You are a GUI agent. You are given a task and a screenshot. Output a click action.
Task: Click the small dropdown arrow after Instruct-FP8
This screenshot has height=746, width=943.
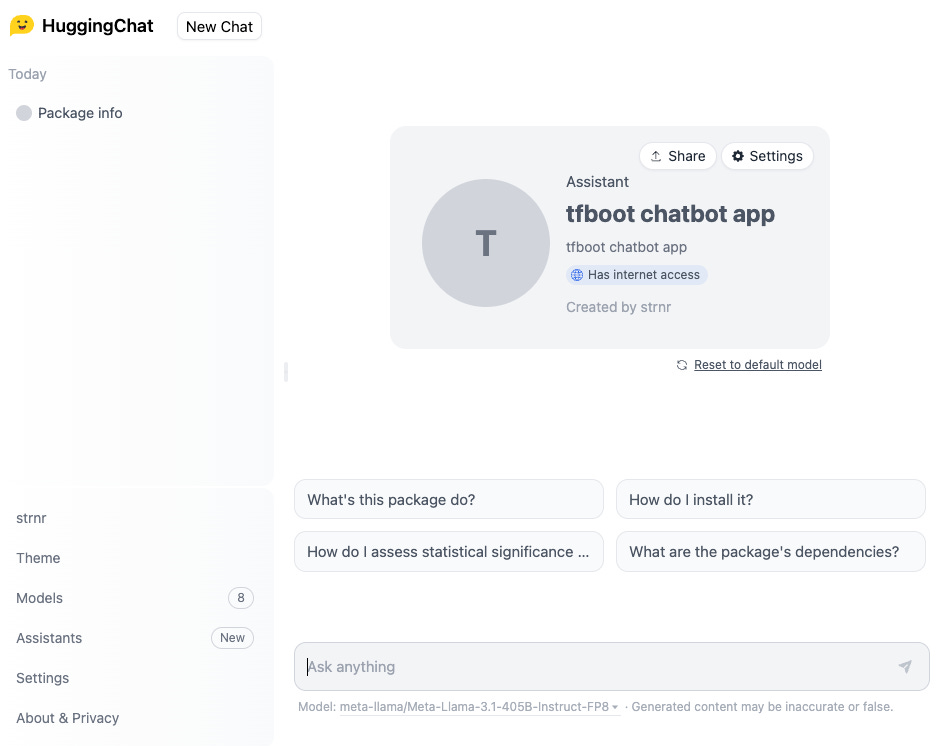tap(615, 707)
